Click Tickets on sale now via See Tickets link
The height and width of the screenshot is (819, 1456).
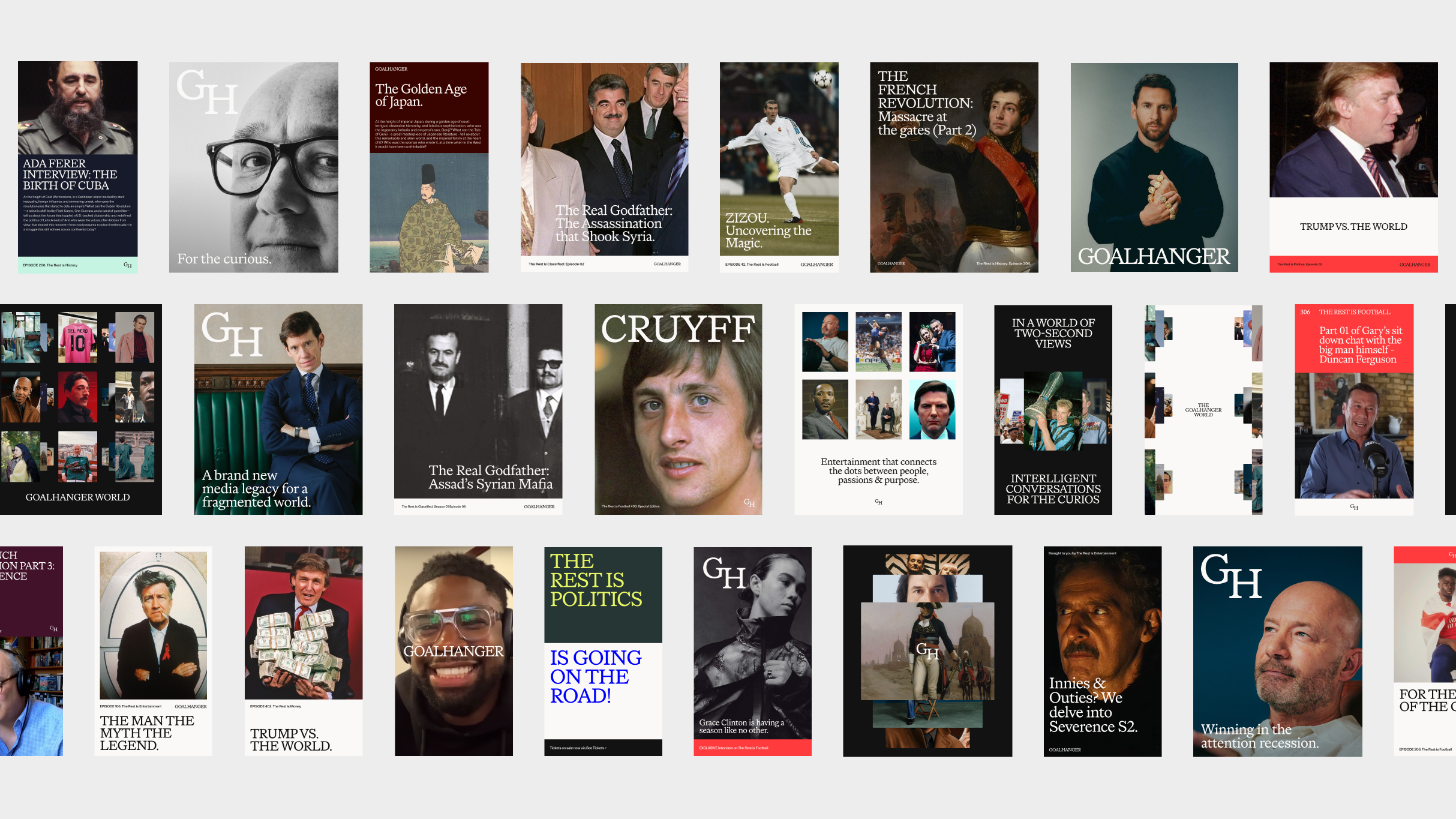point(578,748)
